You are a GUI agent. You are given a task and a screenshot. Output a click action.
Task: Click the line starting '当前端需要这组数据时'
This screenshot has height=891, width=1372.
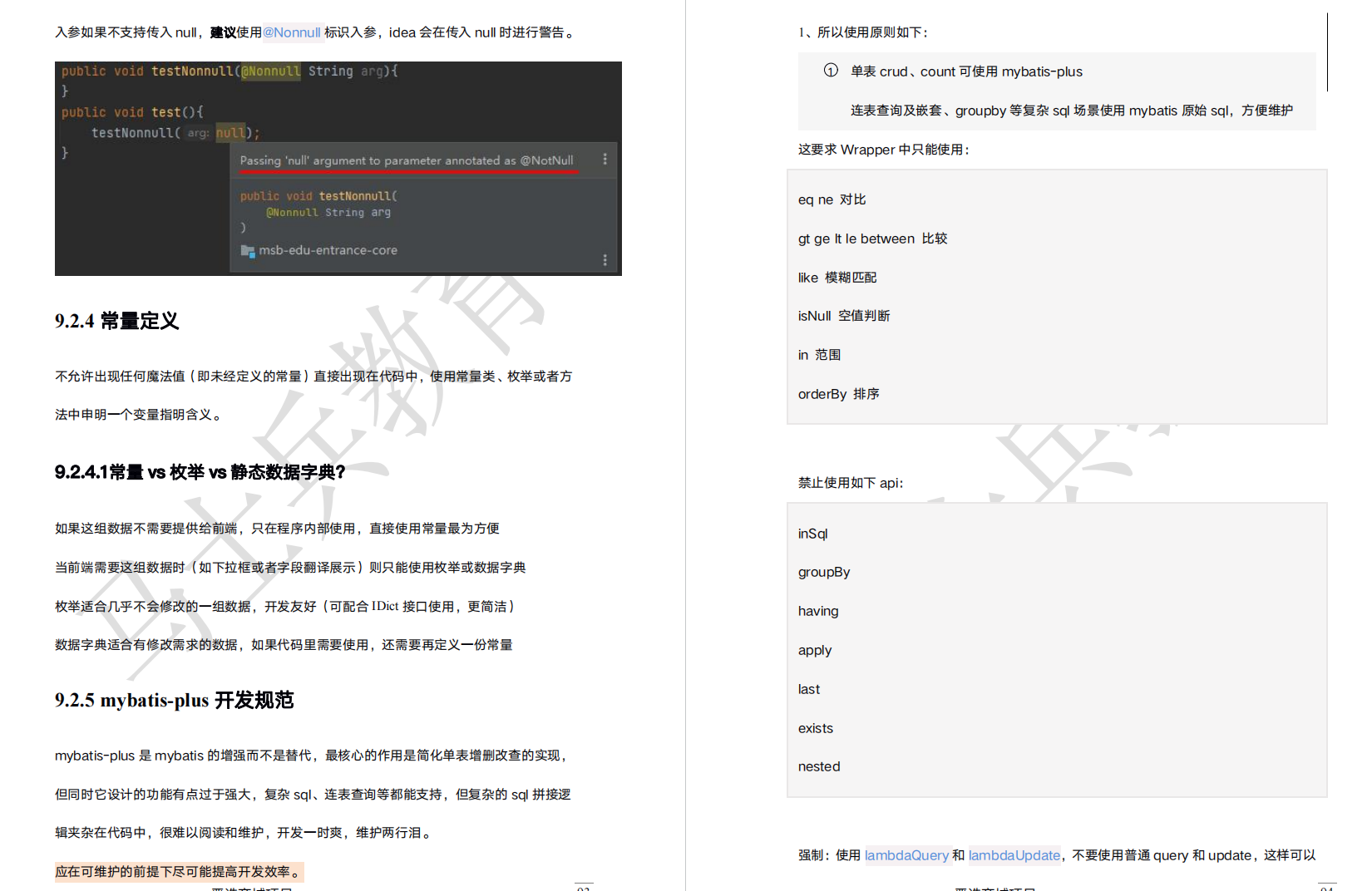pos(290,568)
